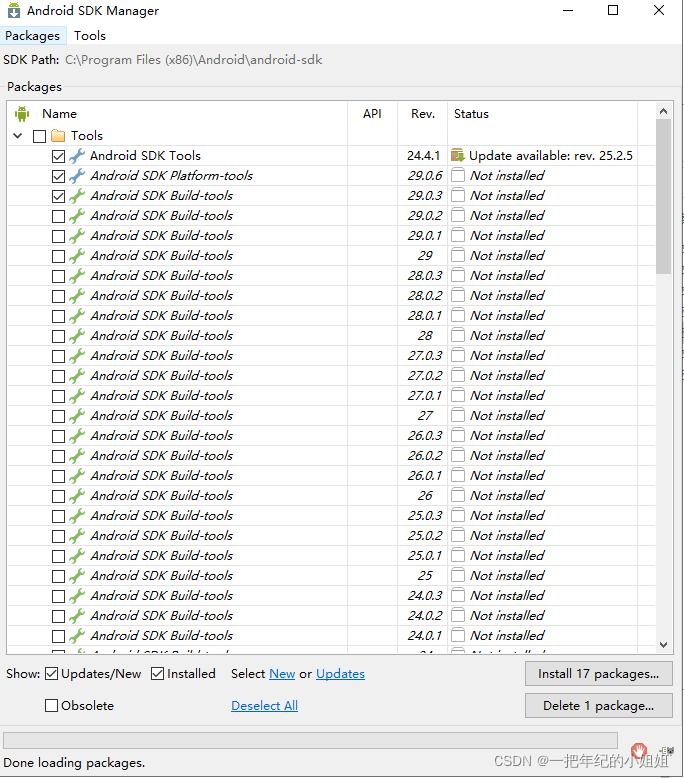Click the wrench icon for Build-tools rev 26
The width and height of the screenshot is (684, 778).
click(77, 496)
